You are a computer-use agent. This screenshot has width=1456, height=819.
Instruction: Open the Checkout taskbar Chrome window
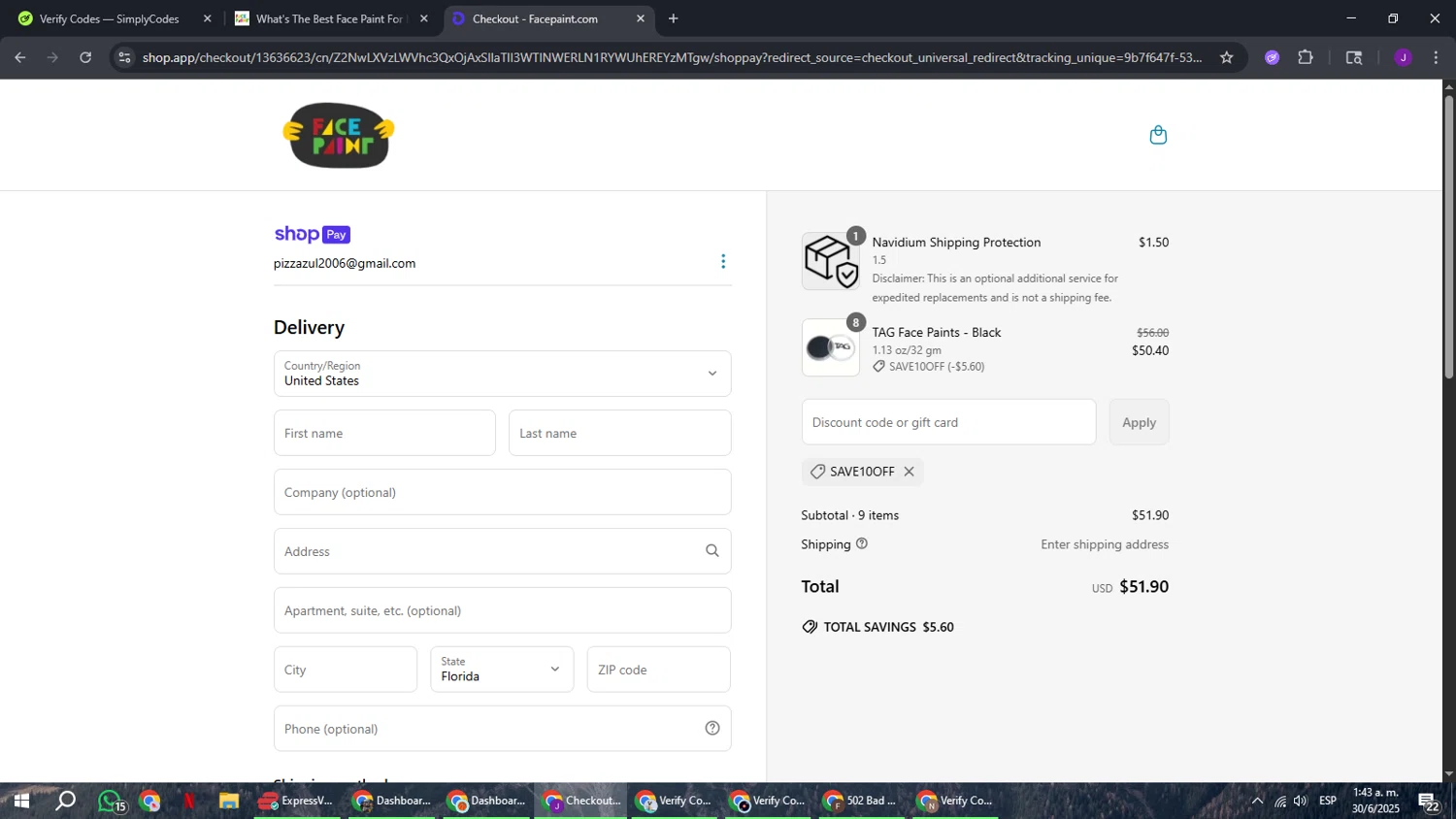pyautogui.click(x=580, y=802)
